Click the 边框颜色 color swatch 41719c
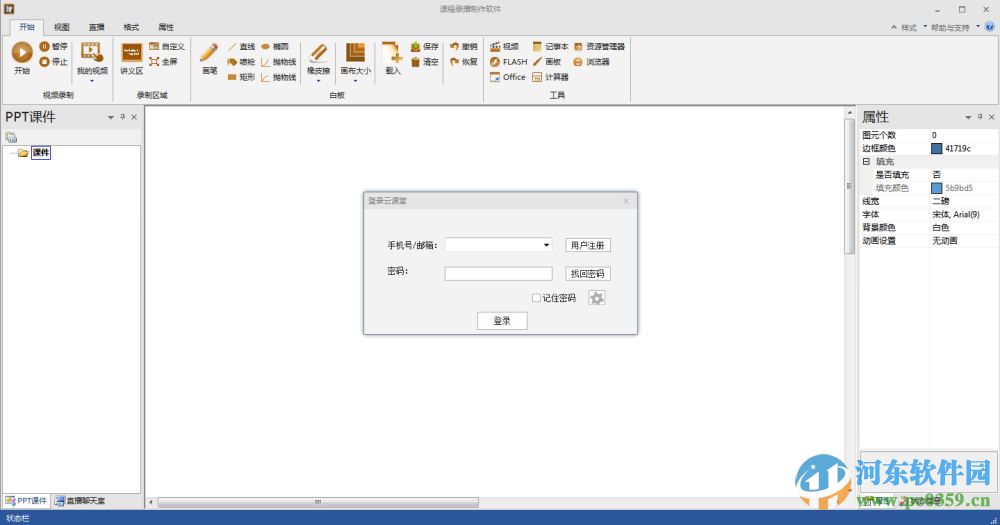The height and width of the screenshot is (525, 1000). click(x=936, y=149)
